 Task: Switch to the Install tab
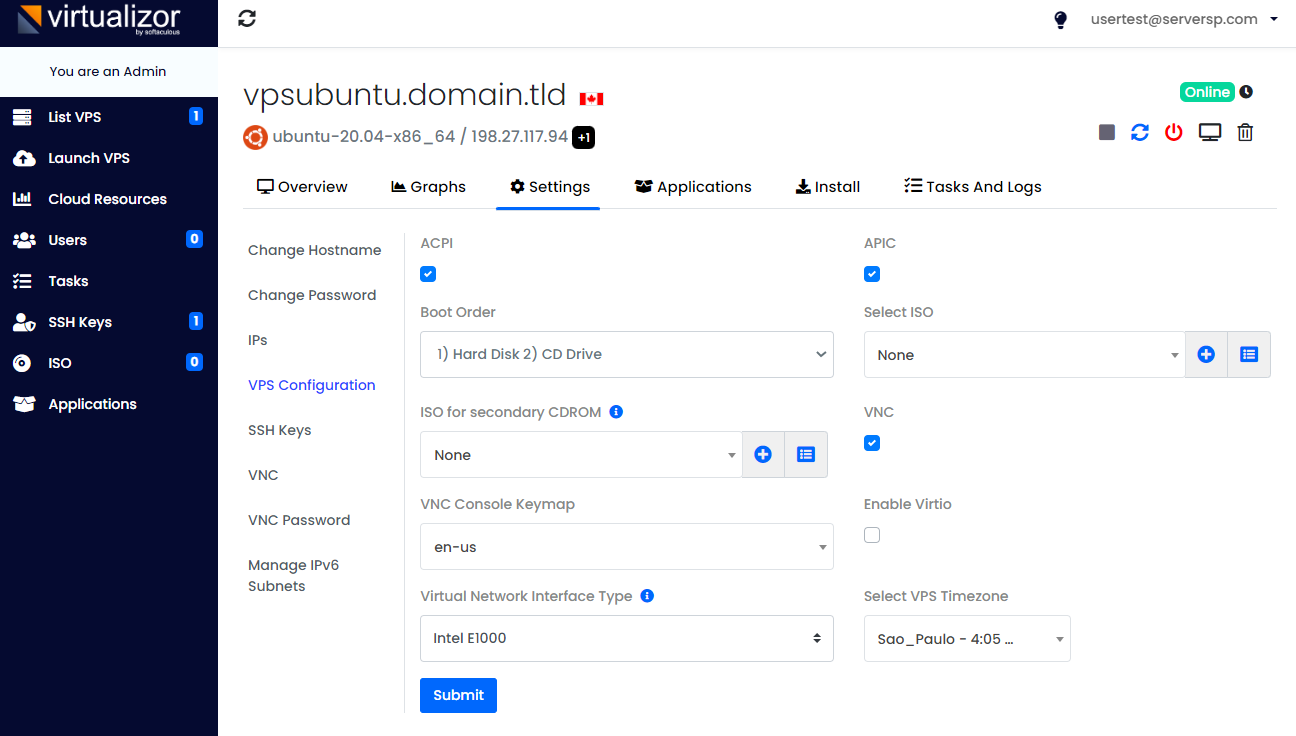coord(828,187)
